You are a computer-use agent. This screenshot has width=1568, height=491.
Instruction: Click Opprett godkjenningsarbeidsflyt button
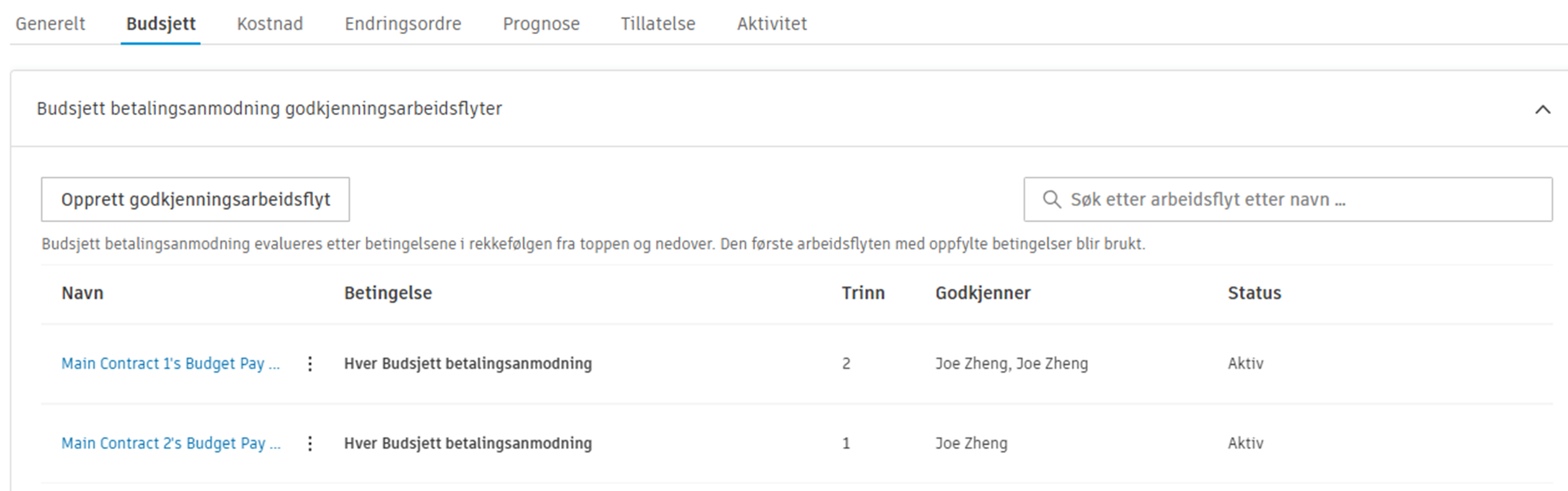click(x=196, y=199)
